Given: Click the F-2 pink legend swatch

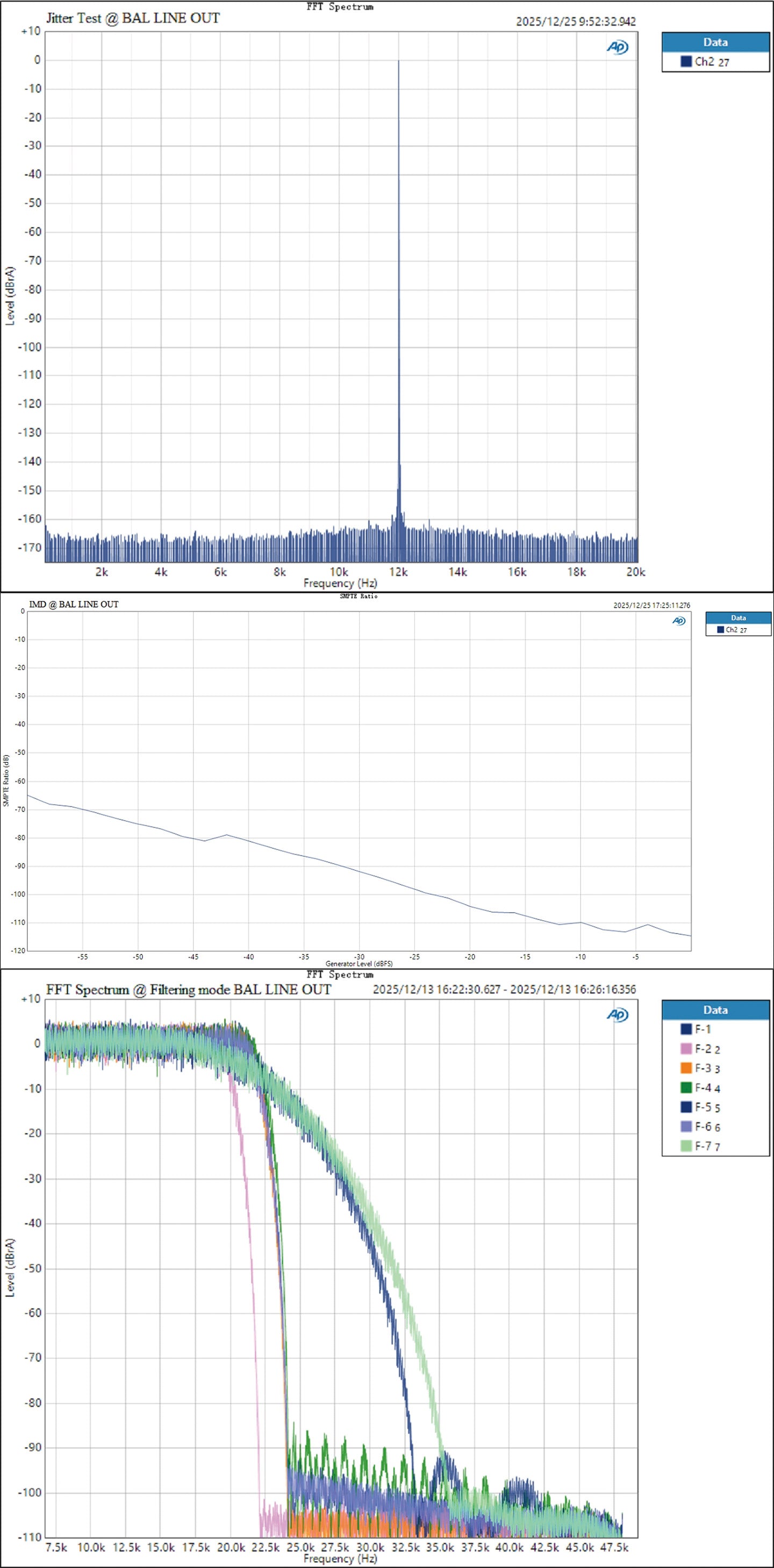Looking at the screenshot, I should coord(686,1049).
